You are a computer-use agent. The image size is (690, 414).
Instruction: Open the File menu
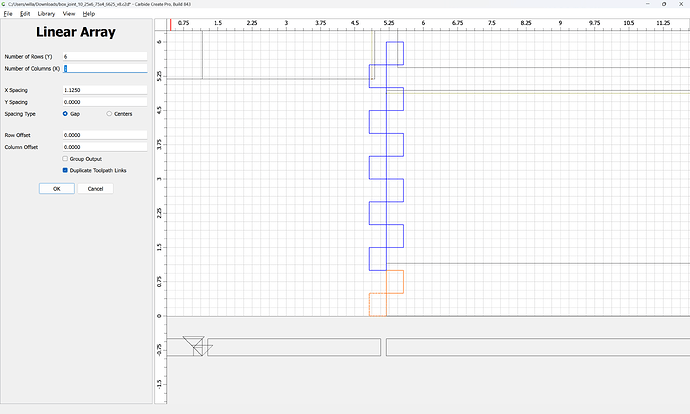tap(8, 14)
